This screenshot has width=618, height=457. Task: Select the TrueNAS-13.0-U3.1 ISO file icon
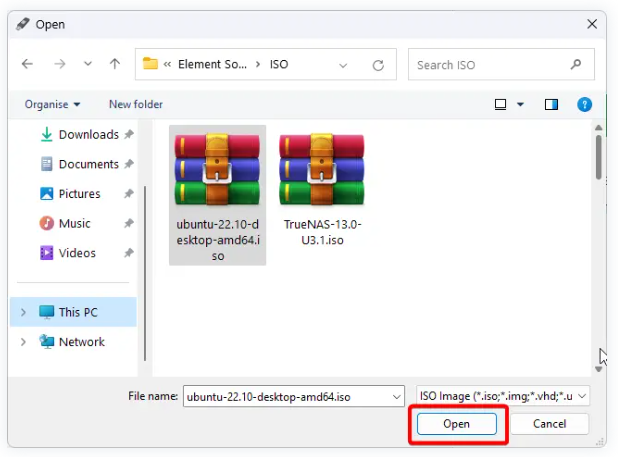(x=322, y=170)
